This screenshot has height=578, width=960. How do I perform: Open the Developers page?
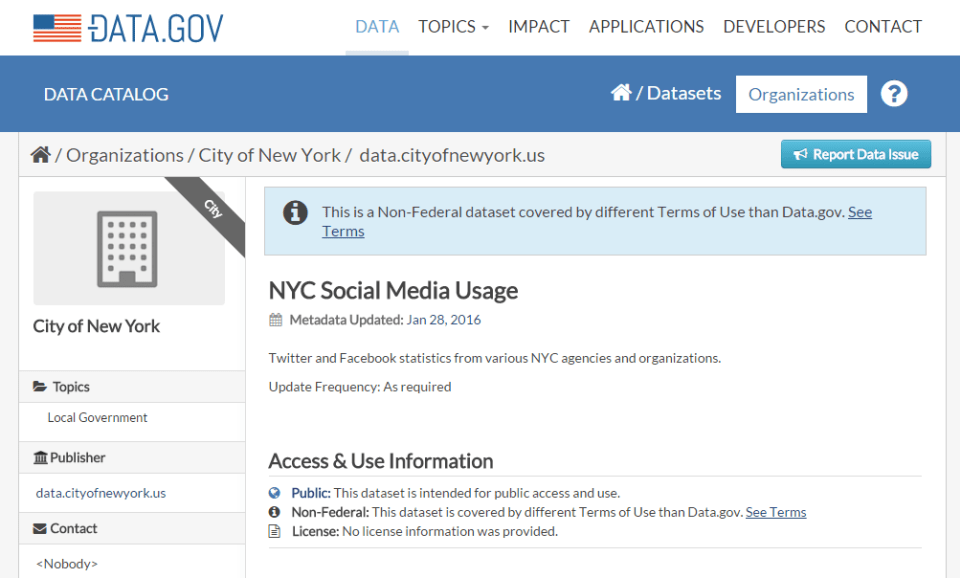pos(774,27)
